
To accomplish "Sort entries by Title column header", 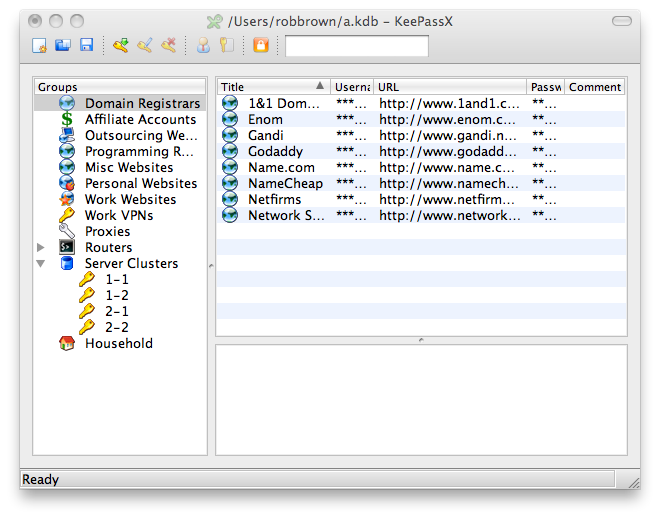I will [x=274, y=87].
